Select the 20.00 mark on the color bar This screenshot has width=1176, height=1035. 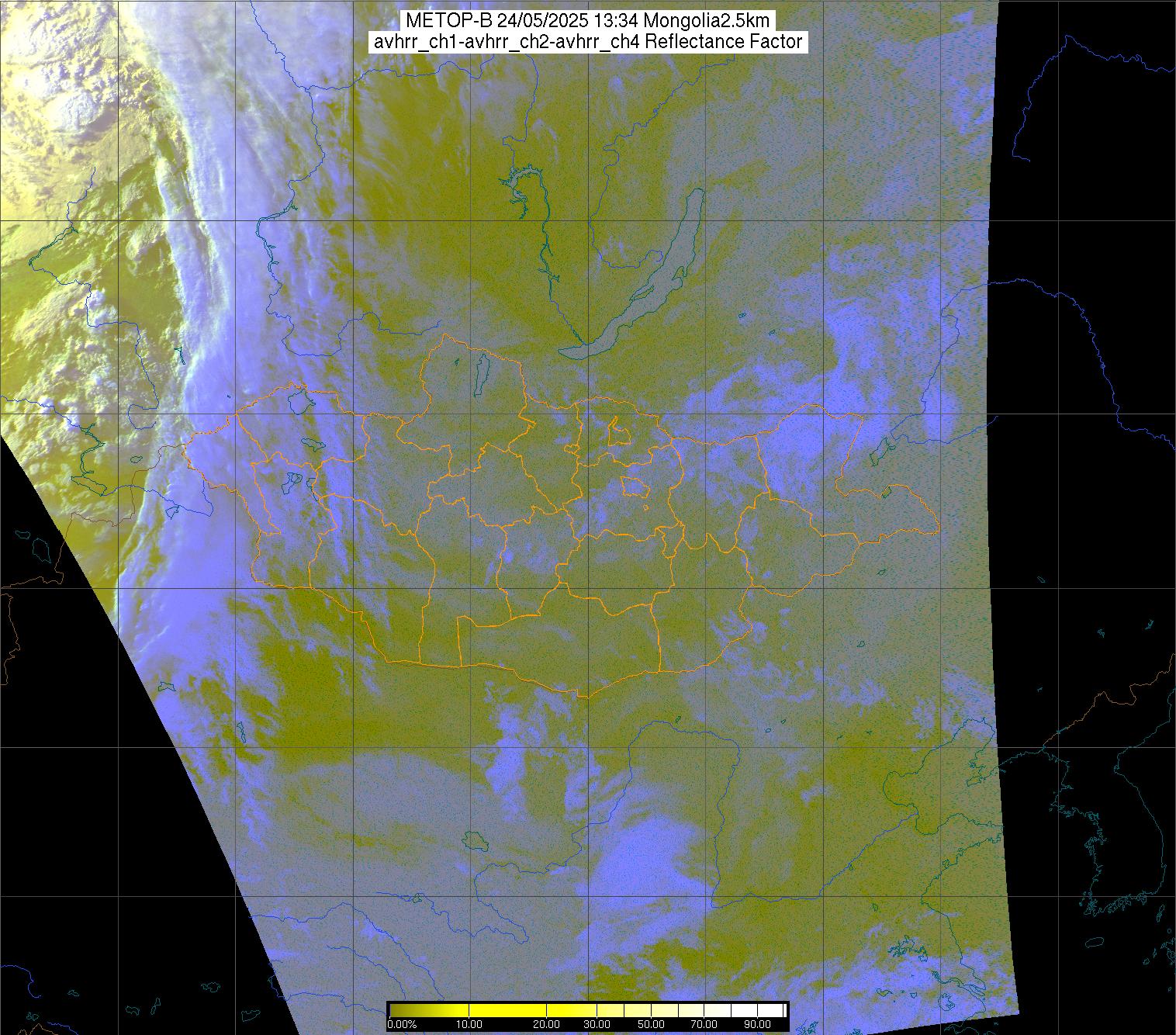pos(547,1025)
